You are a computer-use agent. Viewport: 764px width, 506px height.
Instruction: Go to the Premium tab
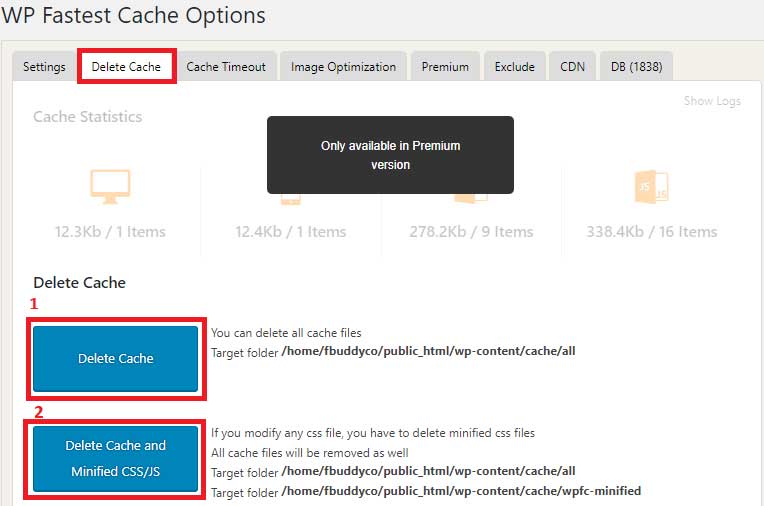[x=445, y=67]
